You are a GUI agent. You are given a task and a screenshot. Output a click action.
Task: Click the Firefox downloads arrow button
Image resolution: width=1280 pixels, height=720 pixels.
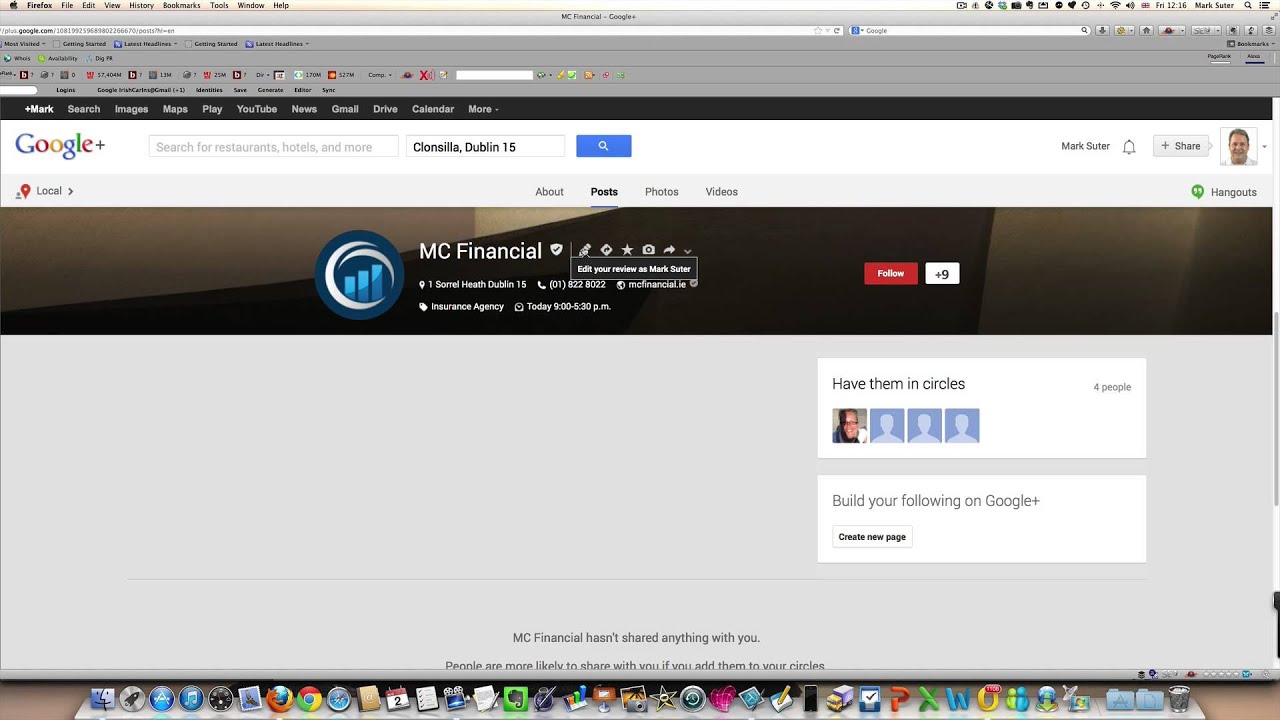tap(1102, 30)
